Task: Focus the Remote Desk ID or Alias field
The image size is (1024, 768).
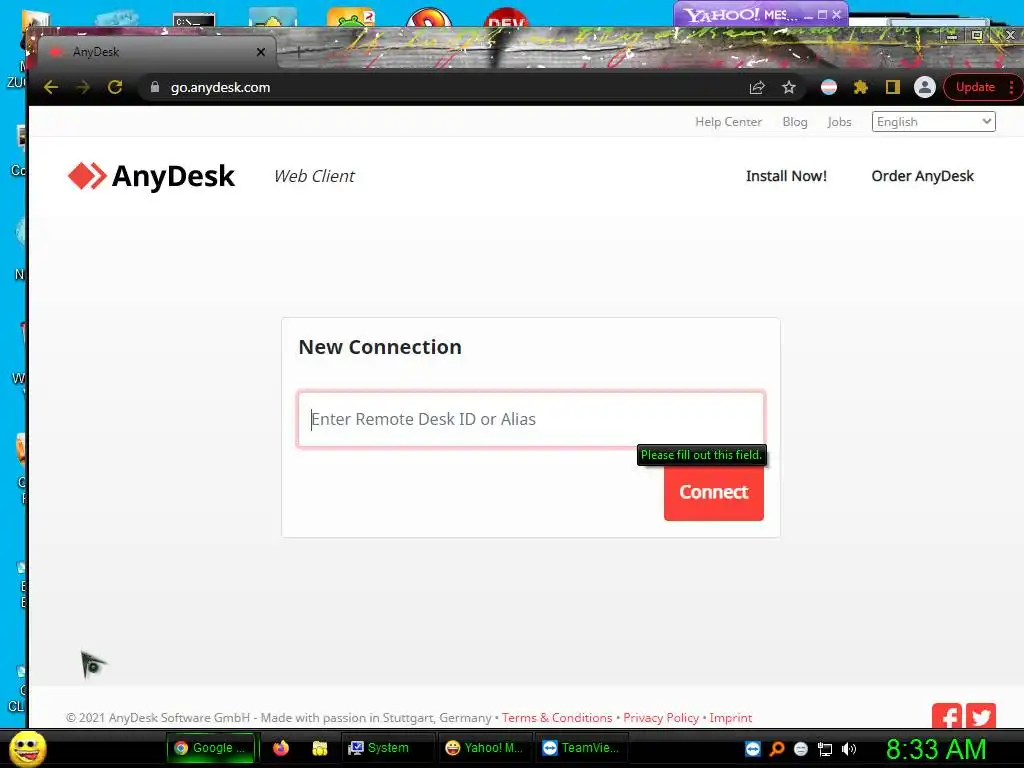Action: tap(530, 419)
